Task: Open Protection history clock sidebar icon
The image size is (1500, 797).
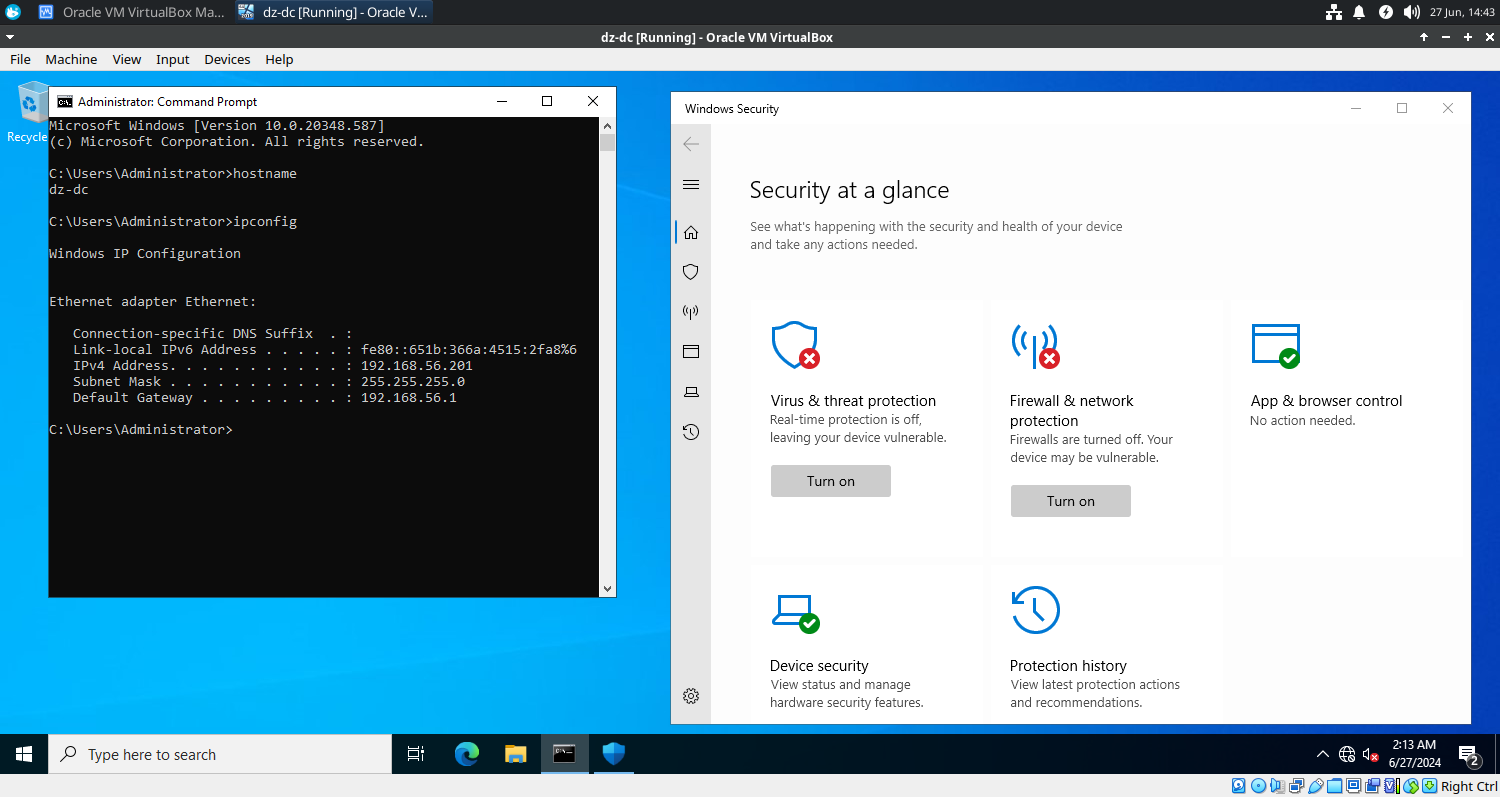Action: pos(690,432)
